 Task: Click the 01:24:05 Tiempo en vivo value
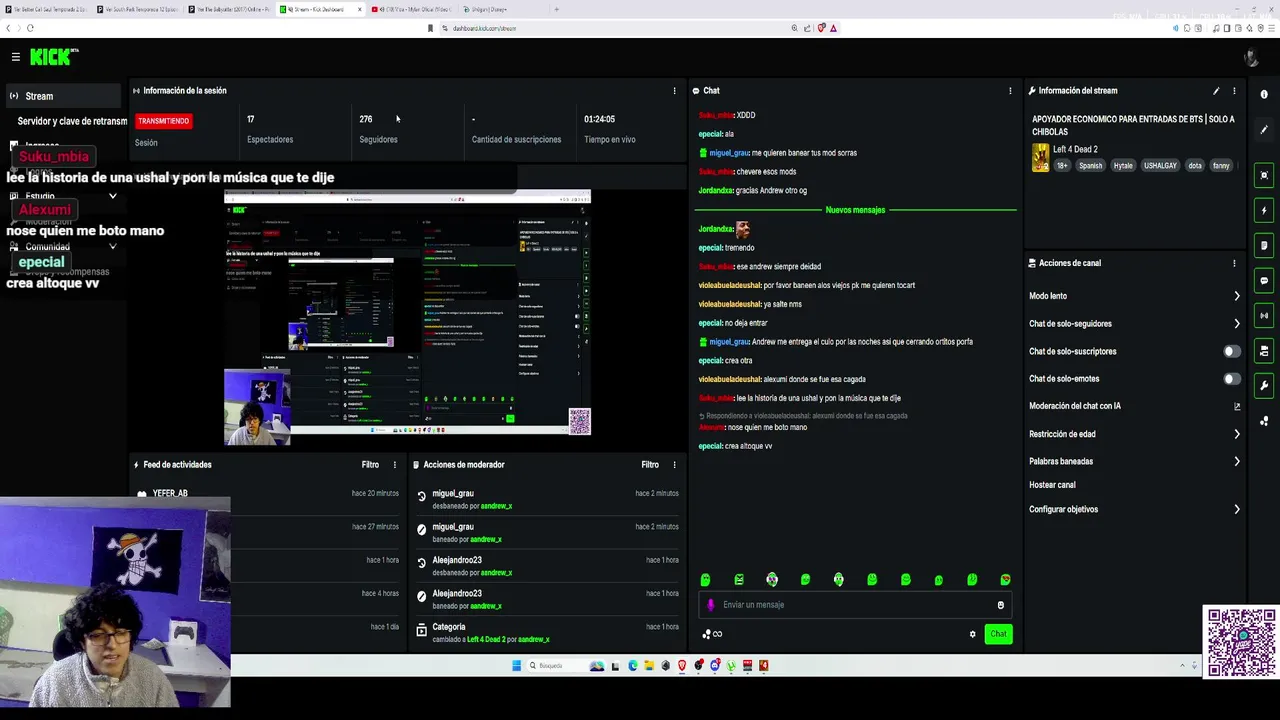[x=599, y=119]
